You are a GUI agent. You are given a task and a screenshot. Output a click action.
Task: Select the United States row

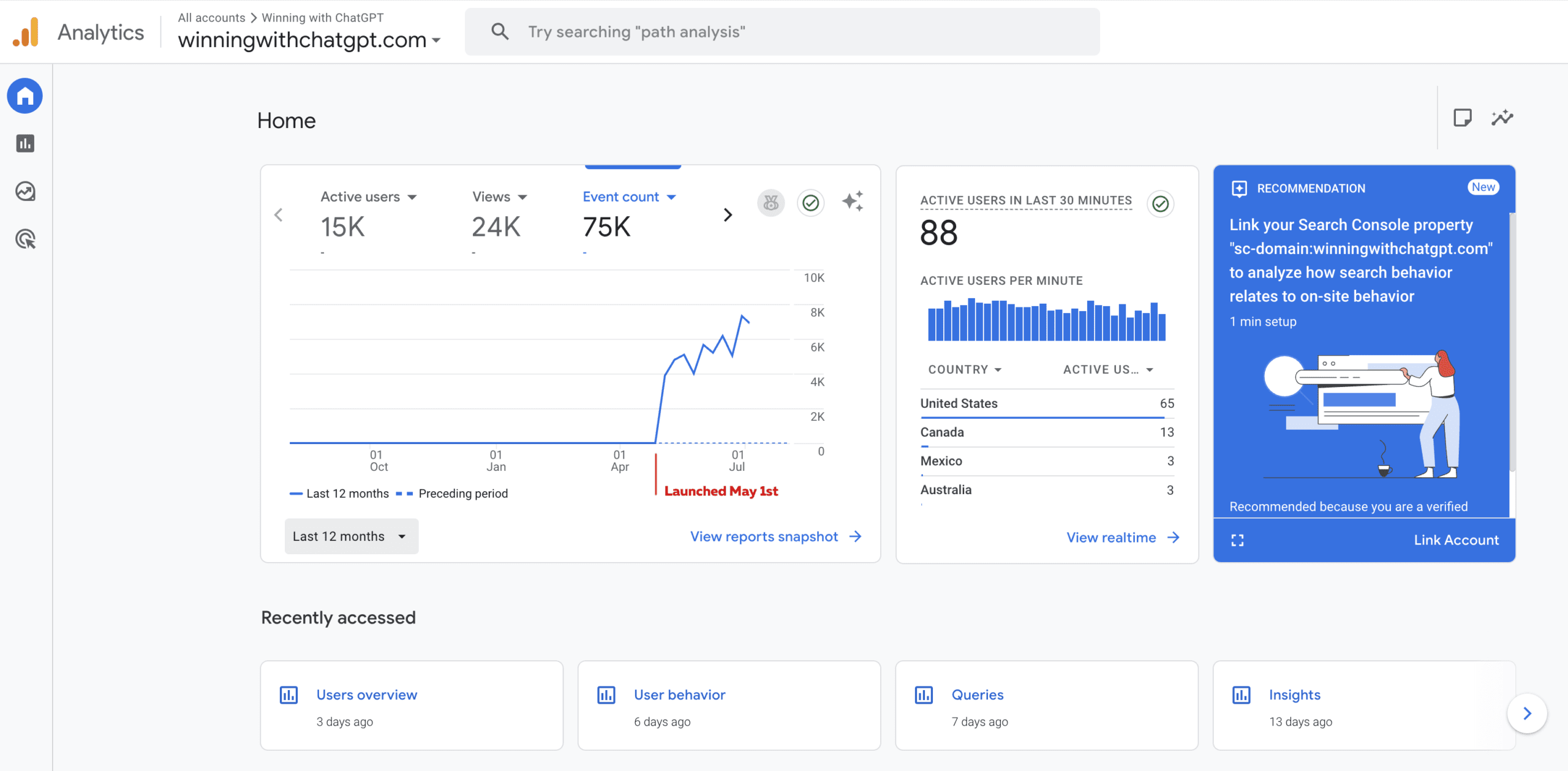(x=1047, y=404)
